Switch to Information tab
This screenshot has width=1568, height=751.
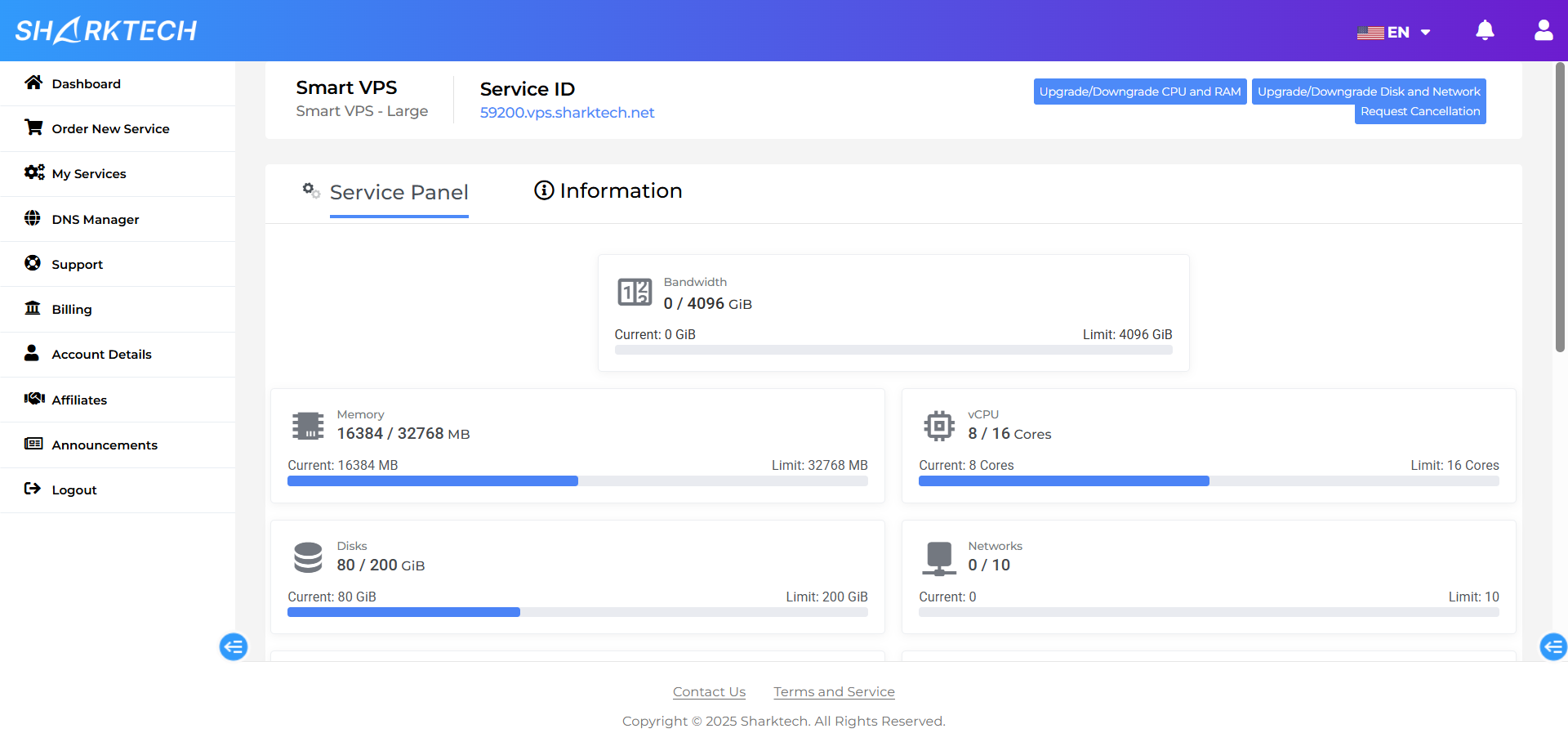[x=608, y=191]
